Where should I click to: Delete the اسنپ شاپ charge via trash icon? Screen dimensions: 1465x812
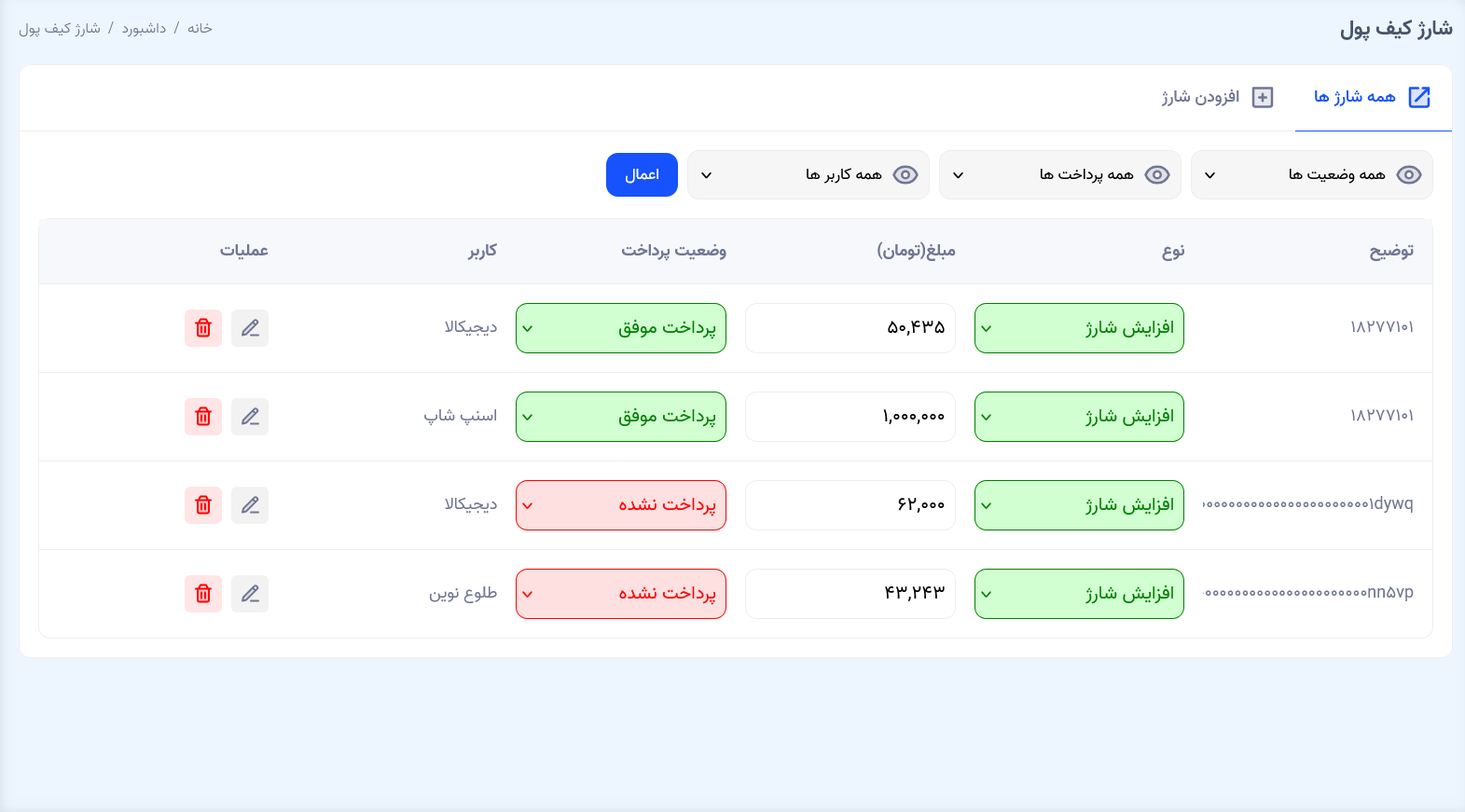(203, 417)
